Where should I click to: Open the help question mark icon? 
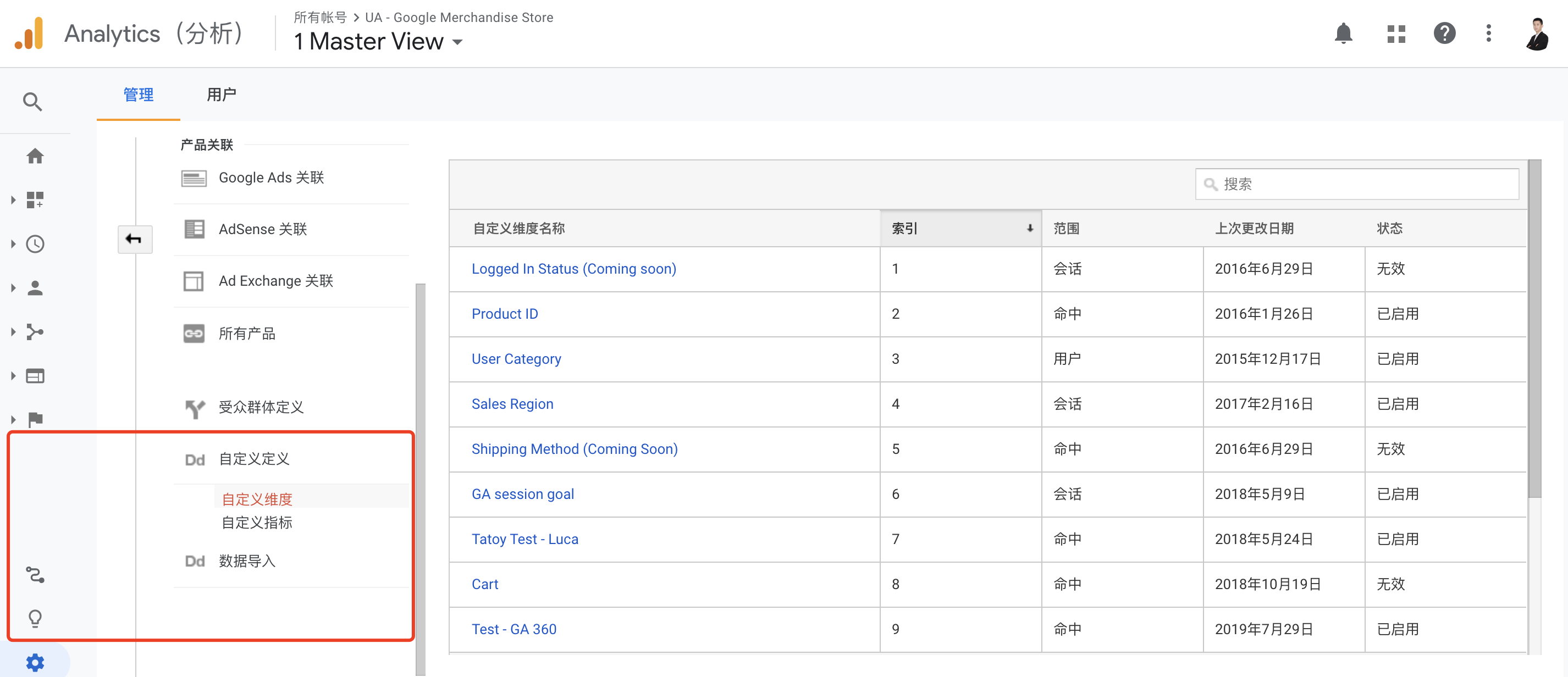click(x=1444, y=34)
